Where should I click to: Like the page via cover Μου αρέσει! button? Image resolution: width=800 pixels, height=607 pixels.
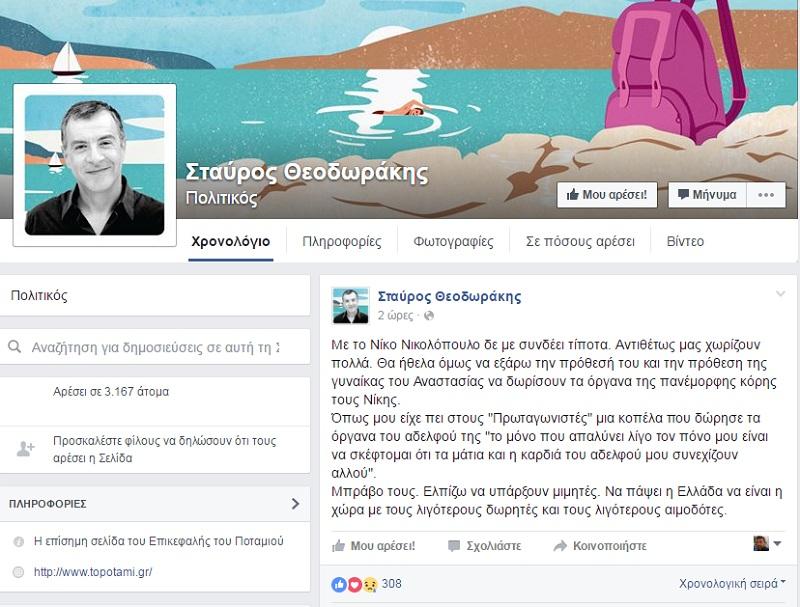click(x=607, y=195)
